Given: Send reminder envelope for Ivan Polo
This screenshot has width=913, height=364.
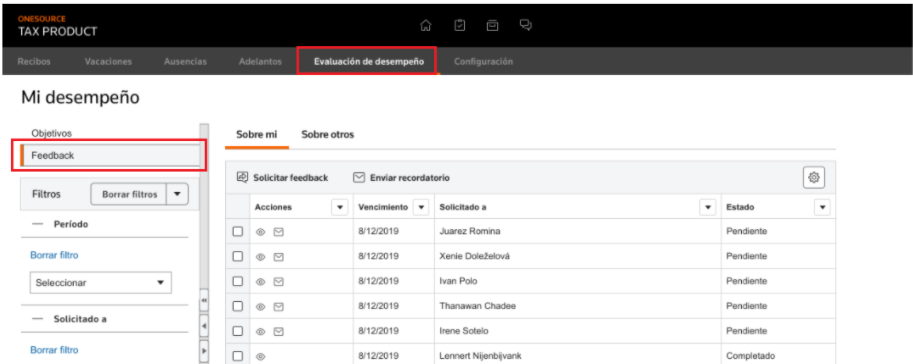Looking at the screenshot, I should 278,282.
